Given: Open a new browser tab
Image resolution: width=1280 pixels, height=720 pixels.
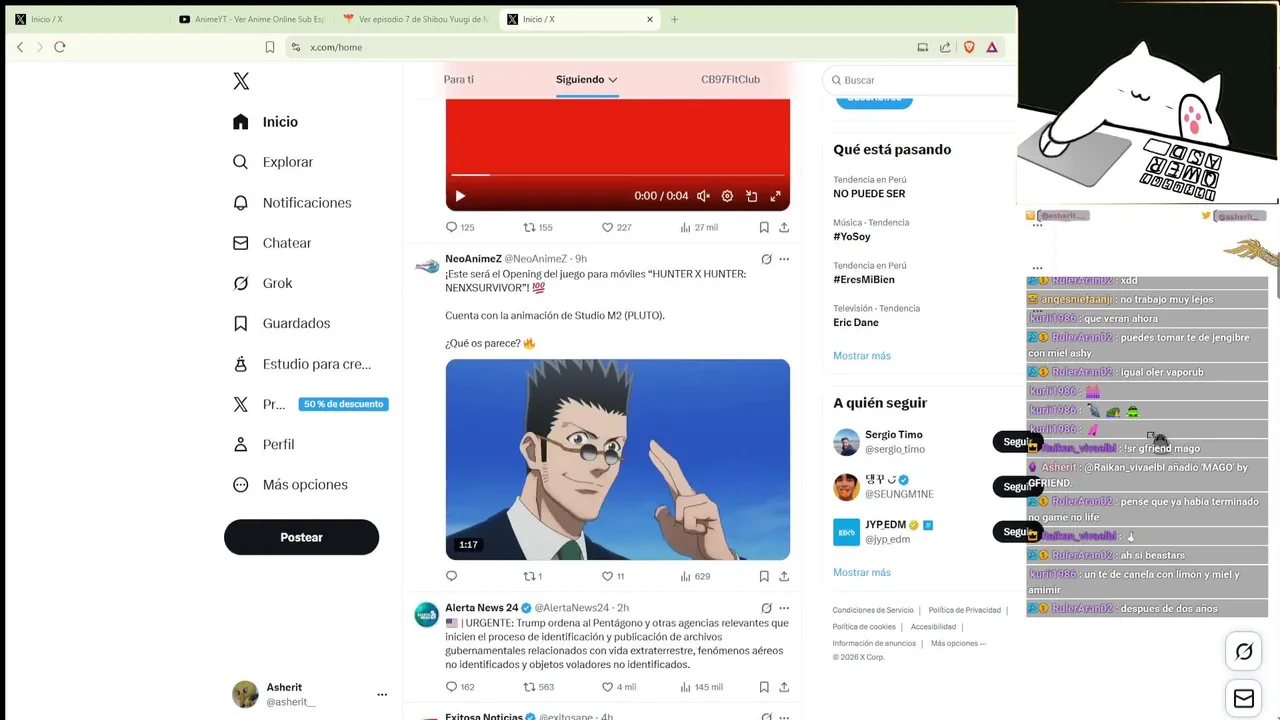Looking at the screenshot, I should (674, 19).
